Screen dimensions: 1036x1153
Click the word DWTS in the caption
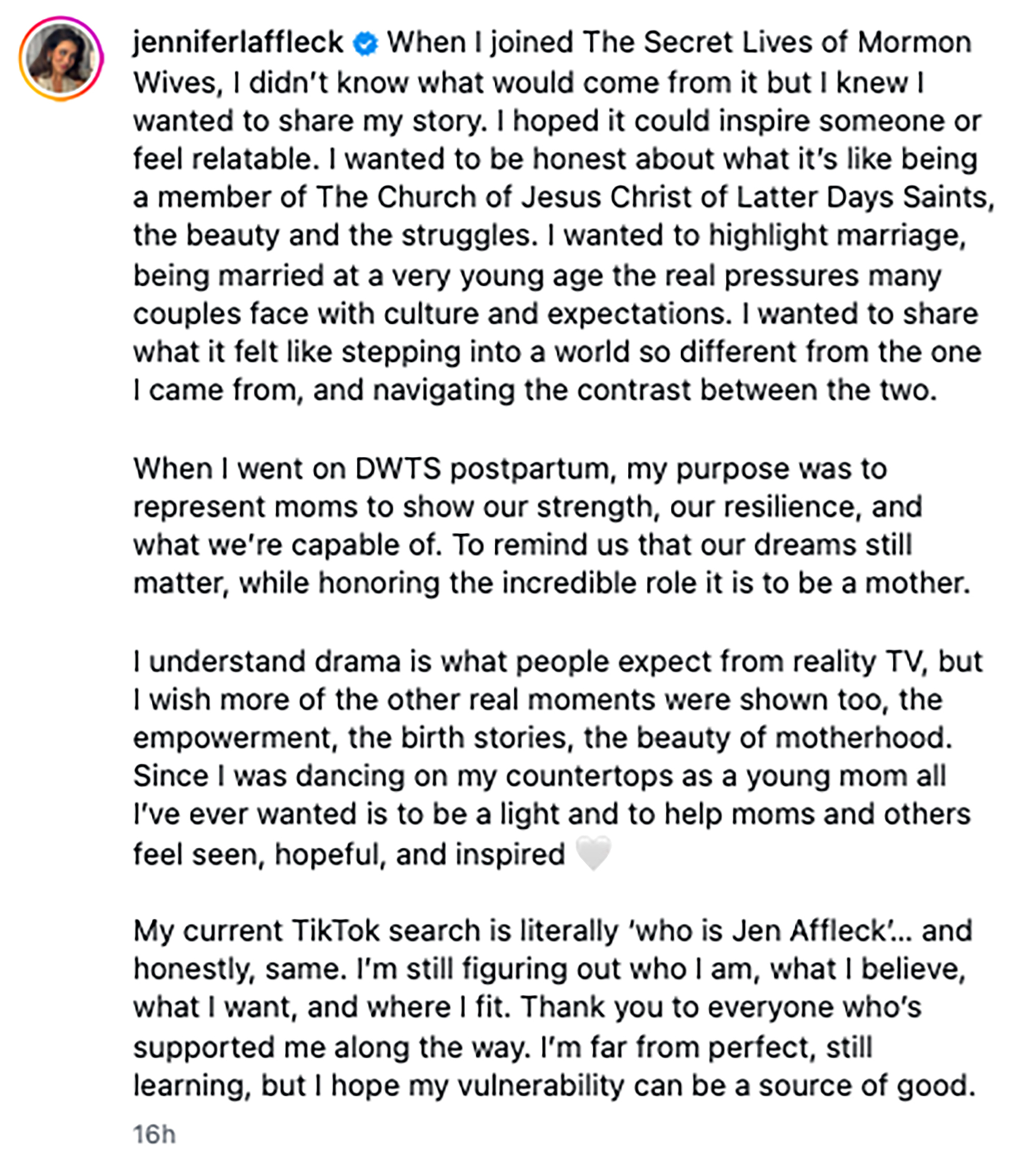(398, 469)
